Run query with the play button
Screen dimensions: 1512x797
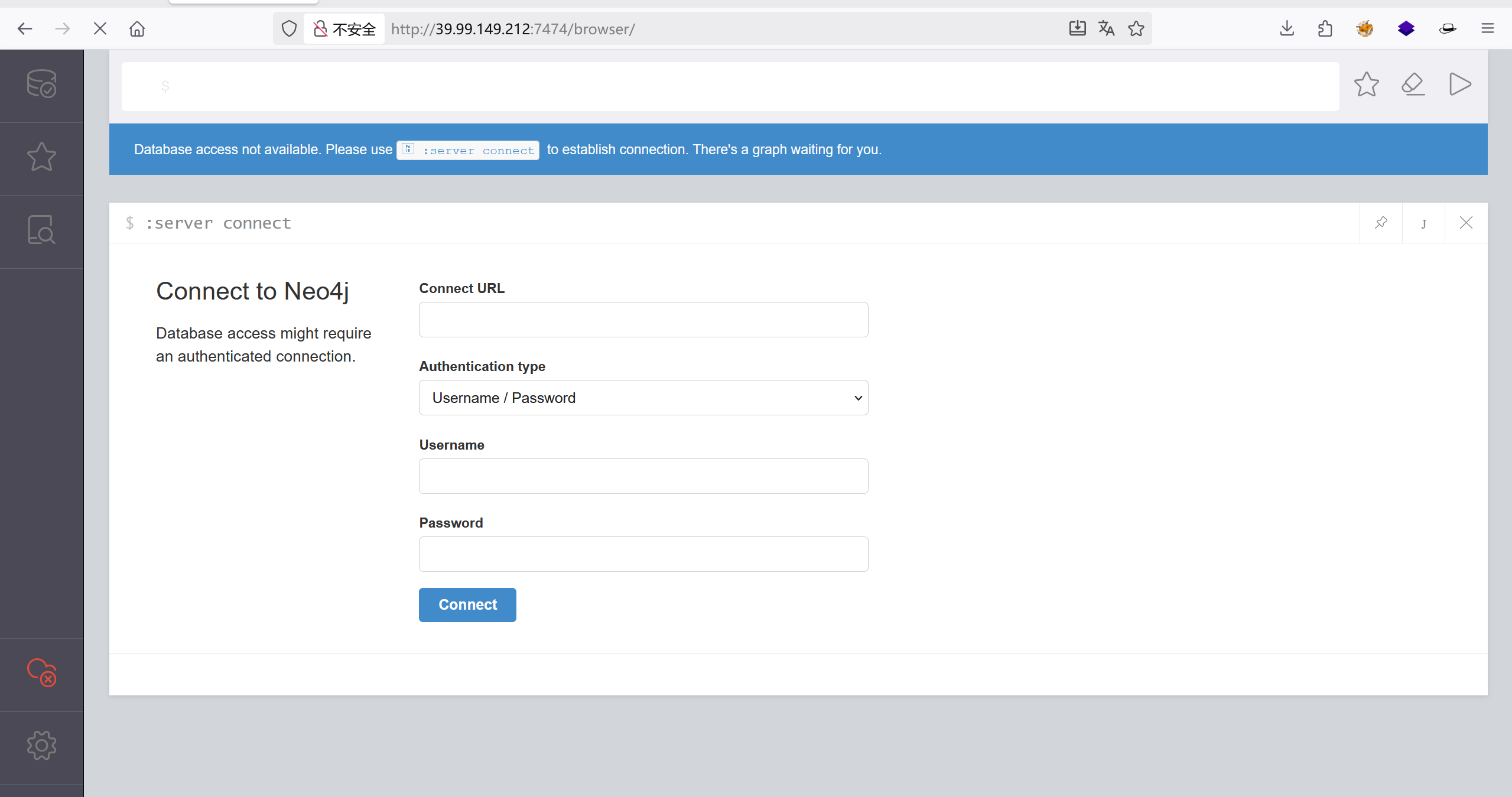click(1459, 84)
